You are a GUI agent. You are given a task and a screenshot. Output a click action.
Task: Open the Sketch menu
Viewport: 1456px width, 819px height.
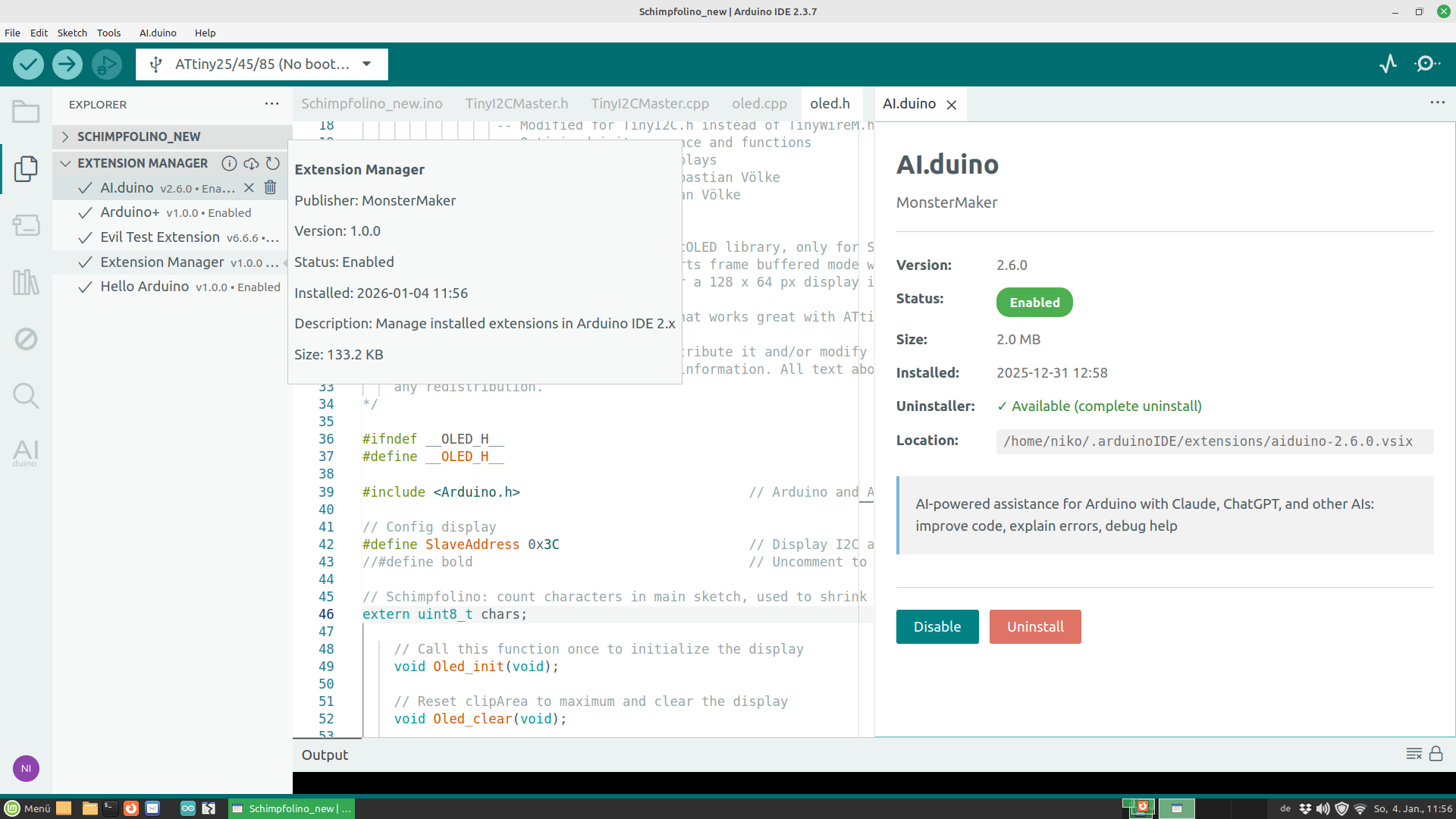click(x=71, y=33)
